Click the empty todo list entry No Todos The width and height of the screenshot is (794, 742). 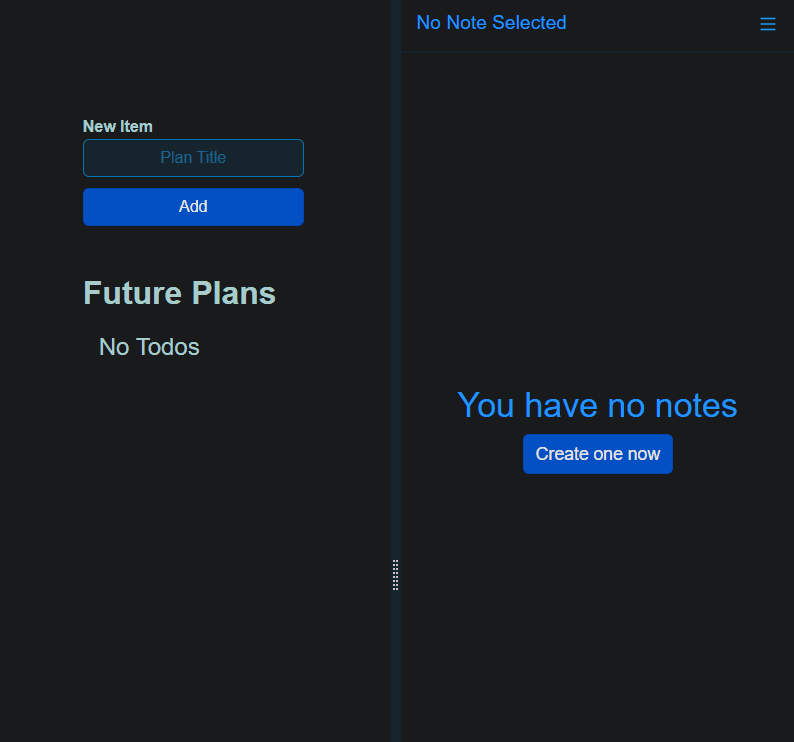pos(149,347)
